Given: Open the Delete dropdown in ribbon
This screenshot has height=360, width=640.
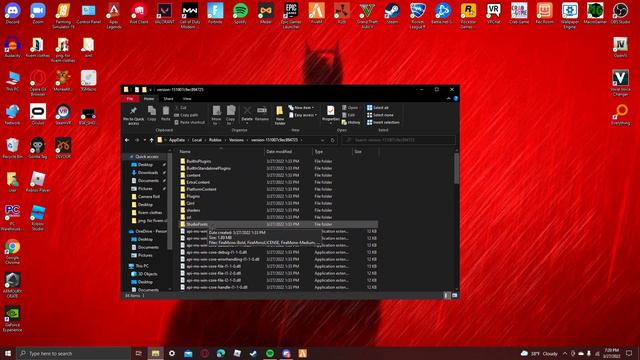Looking at the screenshot, I should click(247, 122).
